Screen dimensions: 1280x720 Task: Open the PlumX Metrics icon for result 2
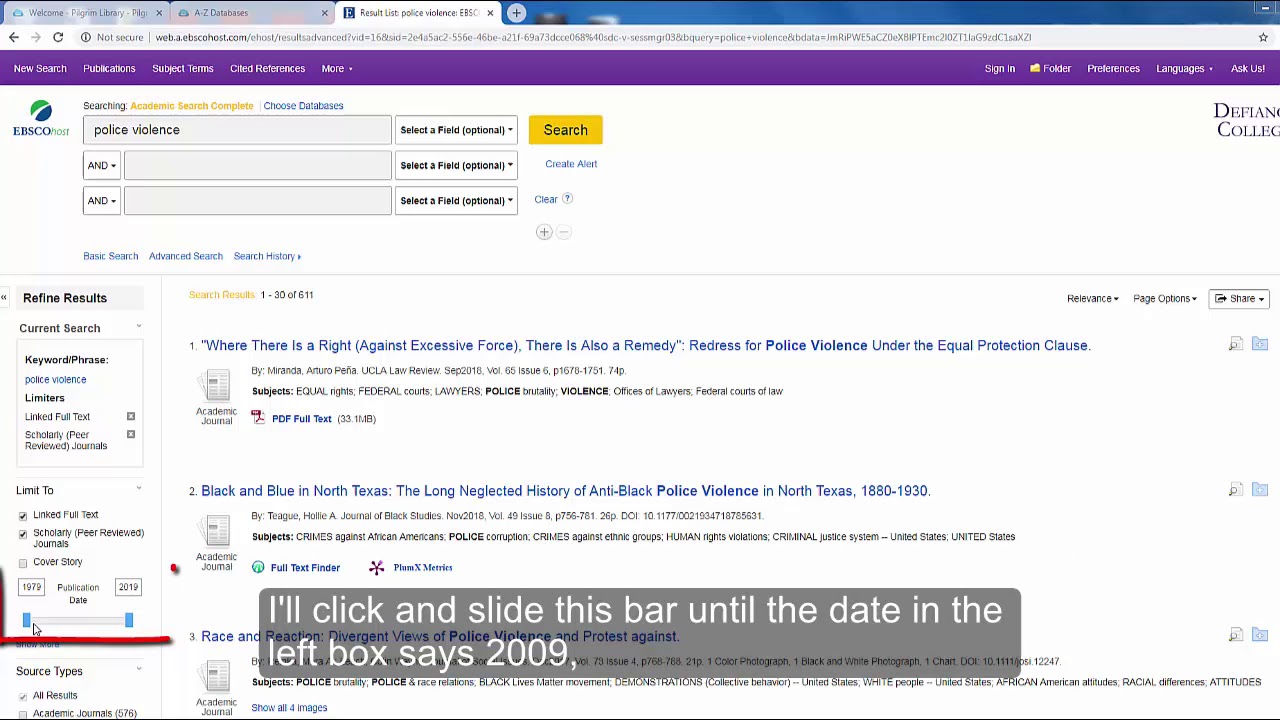coord(376,567)
